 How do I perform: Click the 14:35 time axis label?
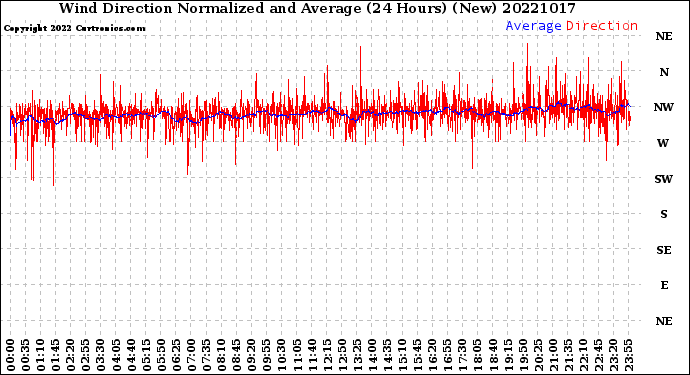(x=387, y=355)
